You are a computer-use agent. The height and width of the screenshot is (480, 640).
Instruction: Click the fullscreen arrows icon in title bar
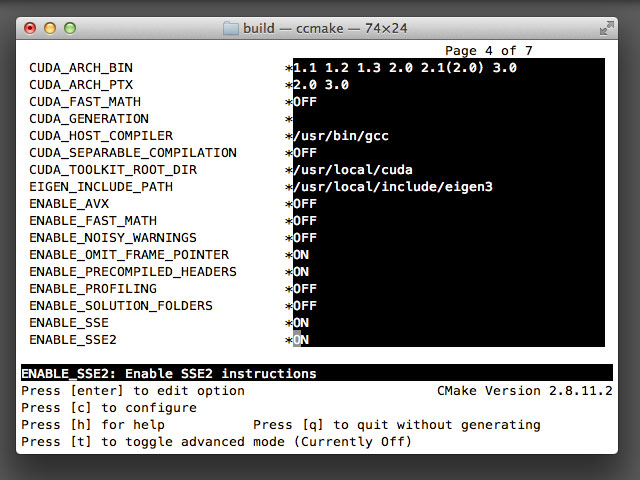605,28
